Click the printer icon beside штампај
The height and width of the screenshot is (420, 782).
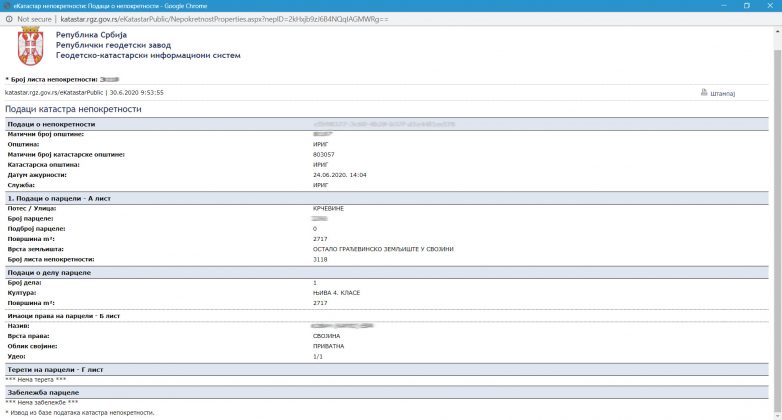pyautogui.click(x=703, y=93)
